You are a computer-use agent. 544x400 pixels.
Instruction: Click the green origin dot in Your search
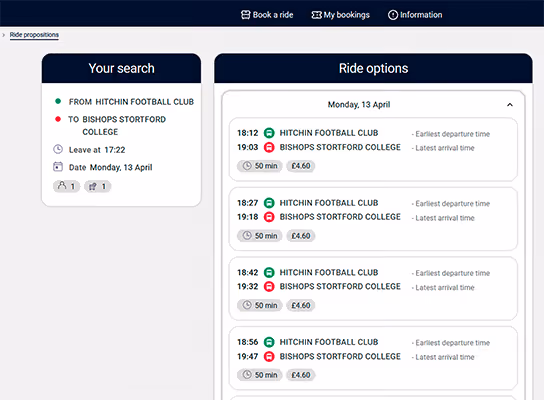coord(58,101)
